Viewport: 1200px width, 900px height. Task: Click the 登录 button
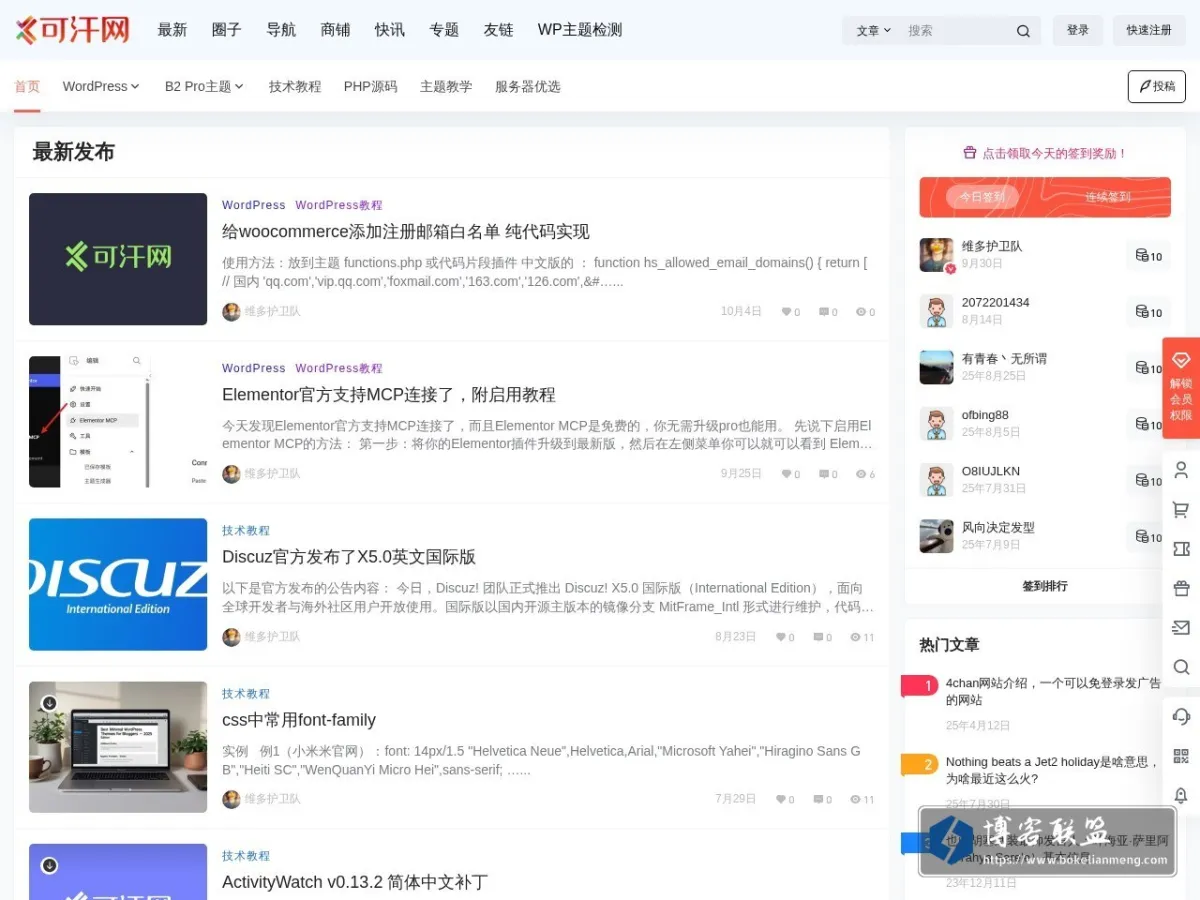click(1078, 30)
